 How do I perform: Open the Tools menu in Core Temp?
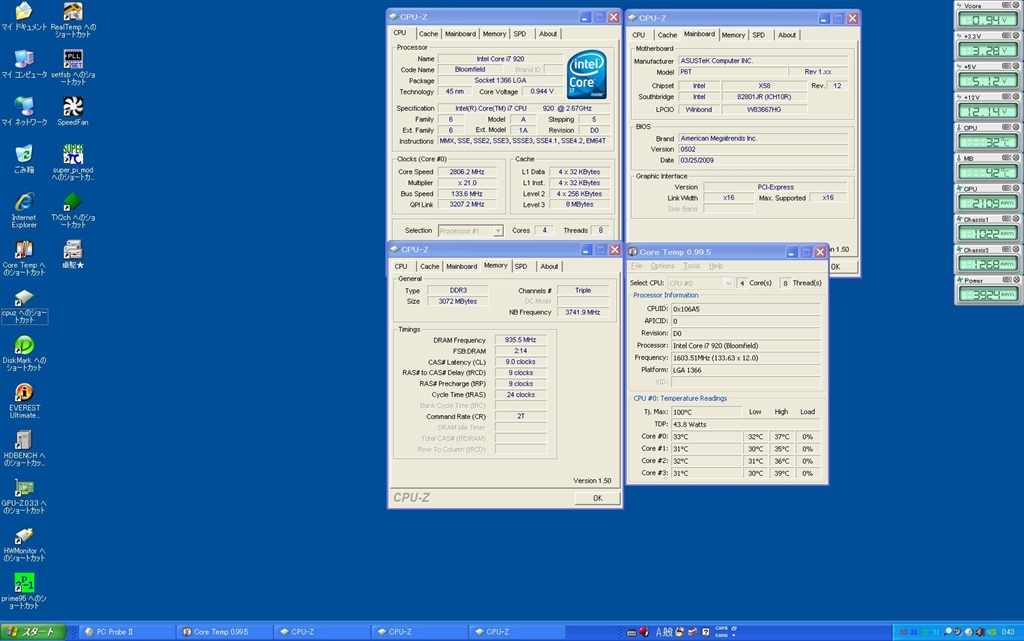[691, 266]
